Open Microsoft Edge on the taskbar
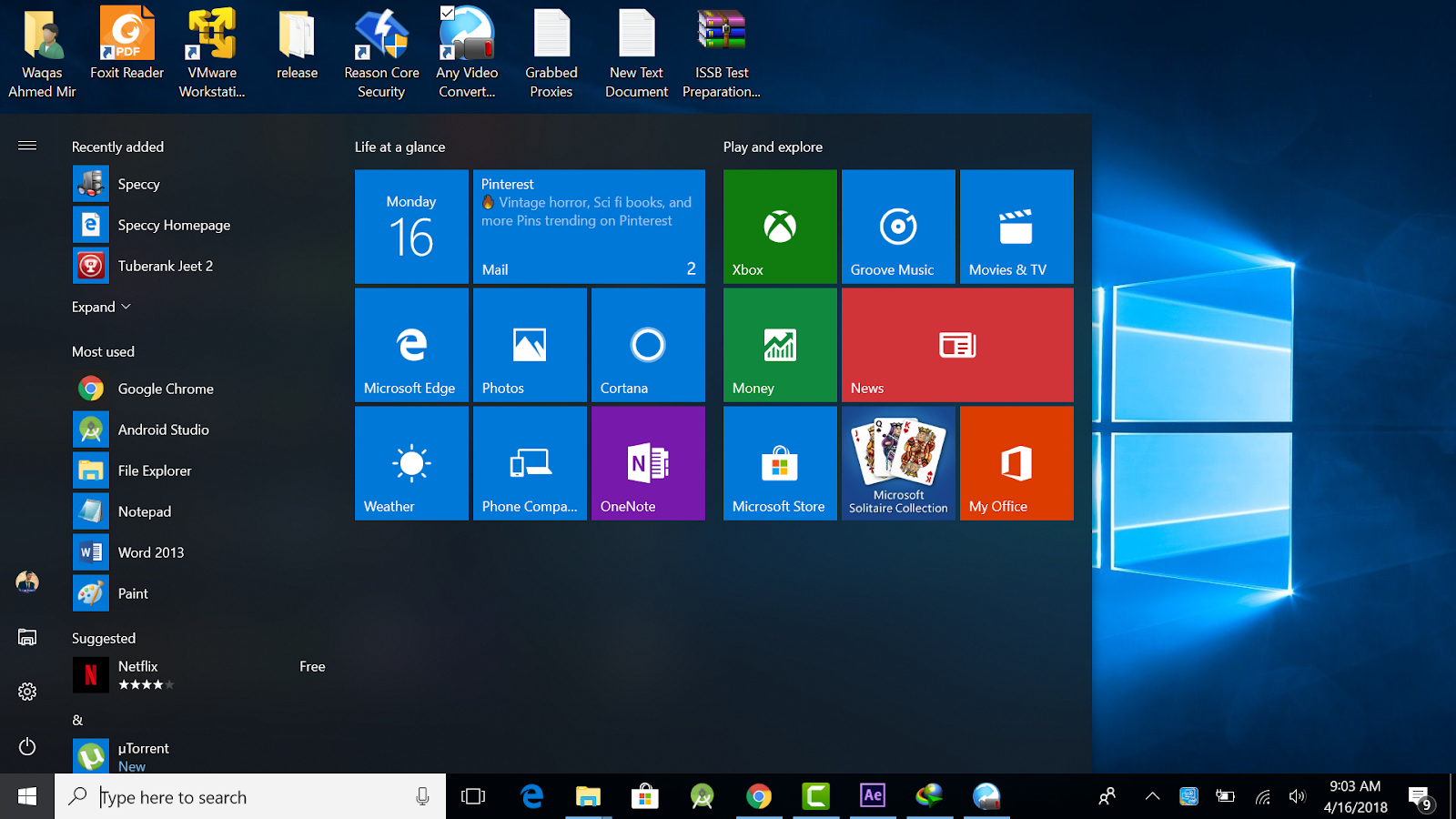Viewport: 1456px width, 819px height. point(531,796)
